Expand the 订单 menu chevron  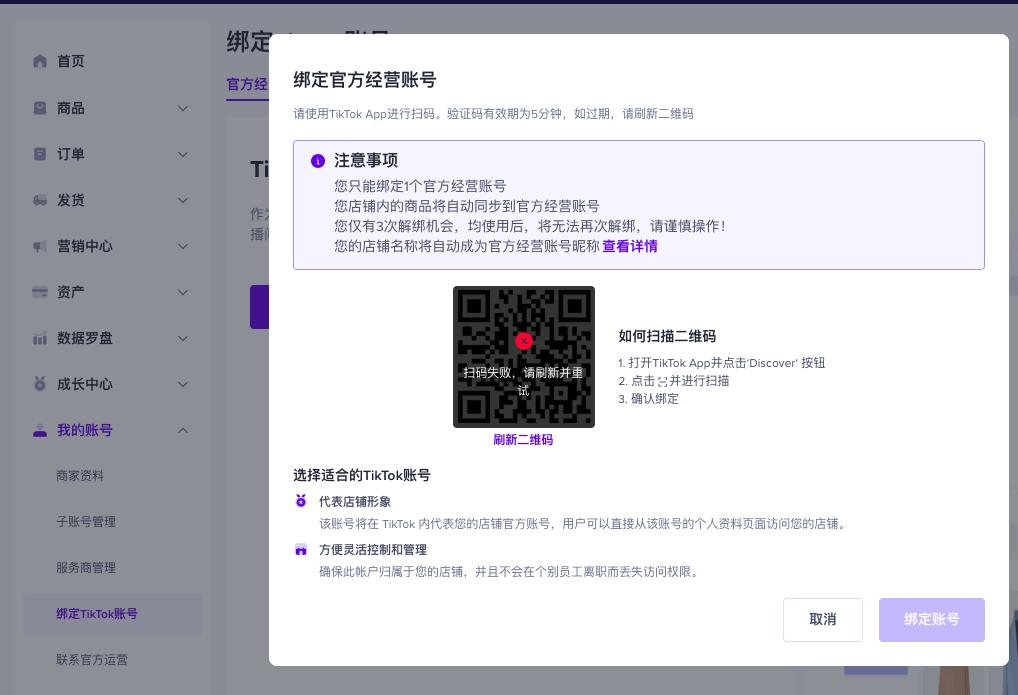(x=183, y=154)
